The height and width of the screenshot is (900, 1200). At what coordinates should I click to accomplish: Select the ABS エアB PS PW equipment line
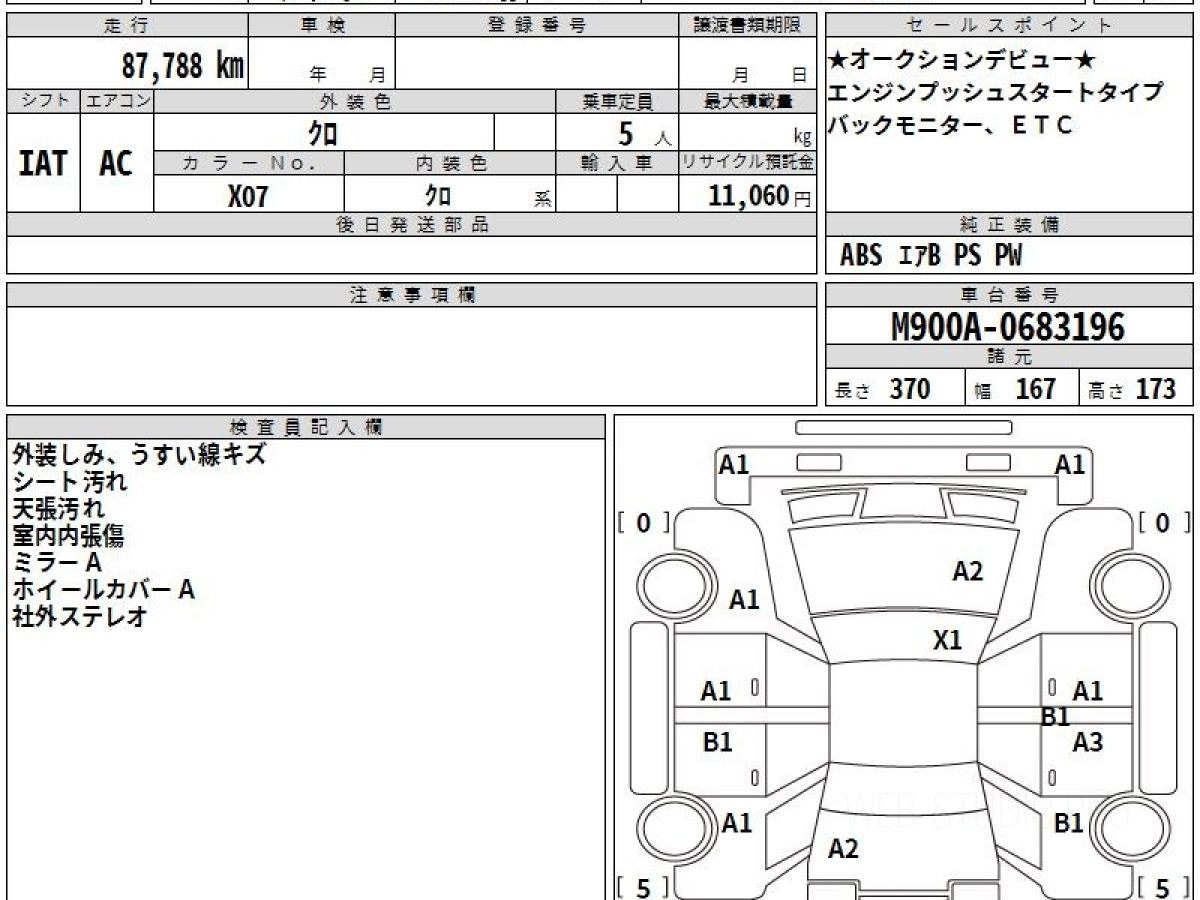pyautogui.click(x=931, y=256)
